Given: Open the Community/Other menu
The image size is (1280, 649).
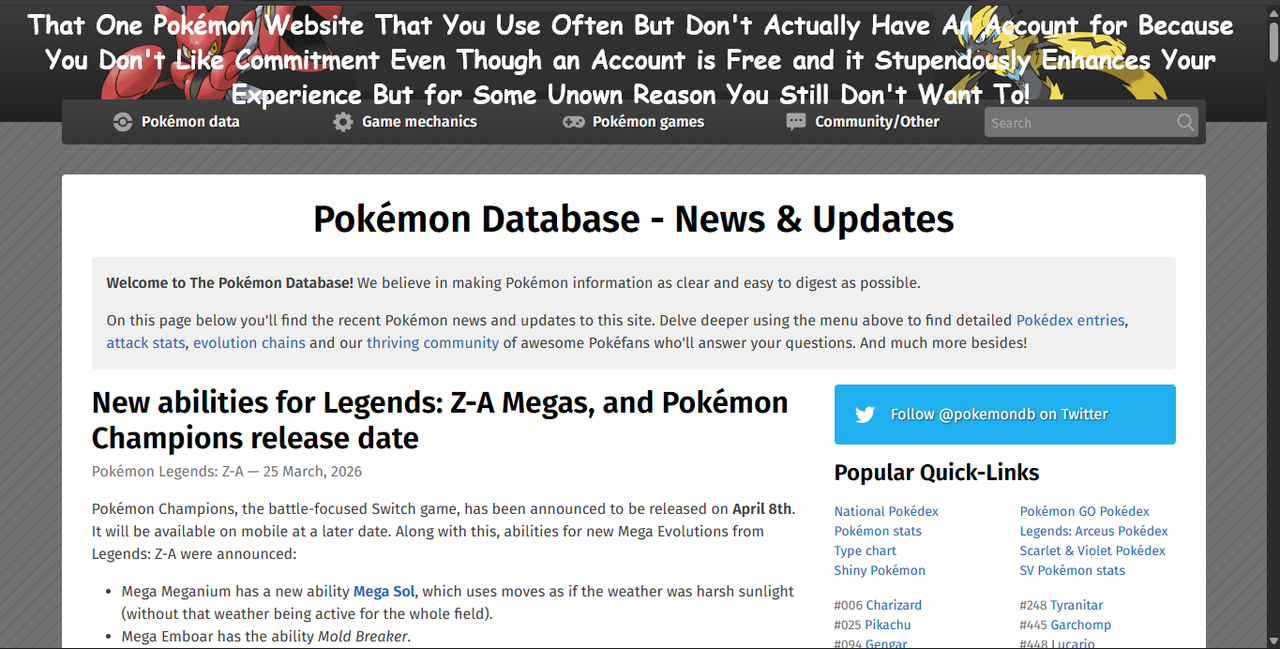Looking at the screenshot, I should pos(863,122).
